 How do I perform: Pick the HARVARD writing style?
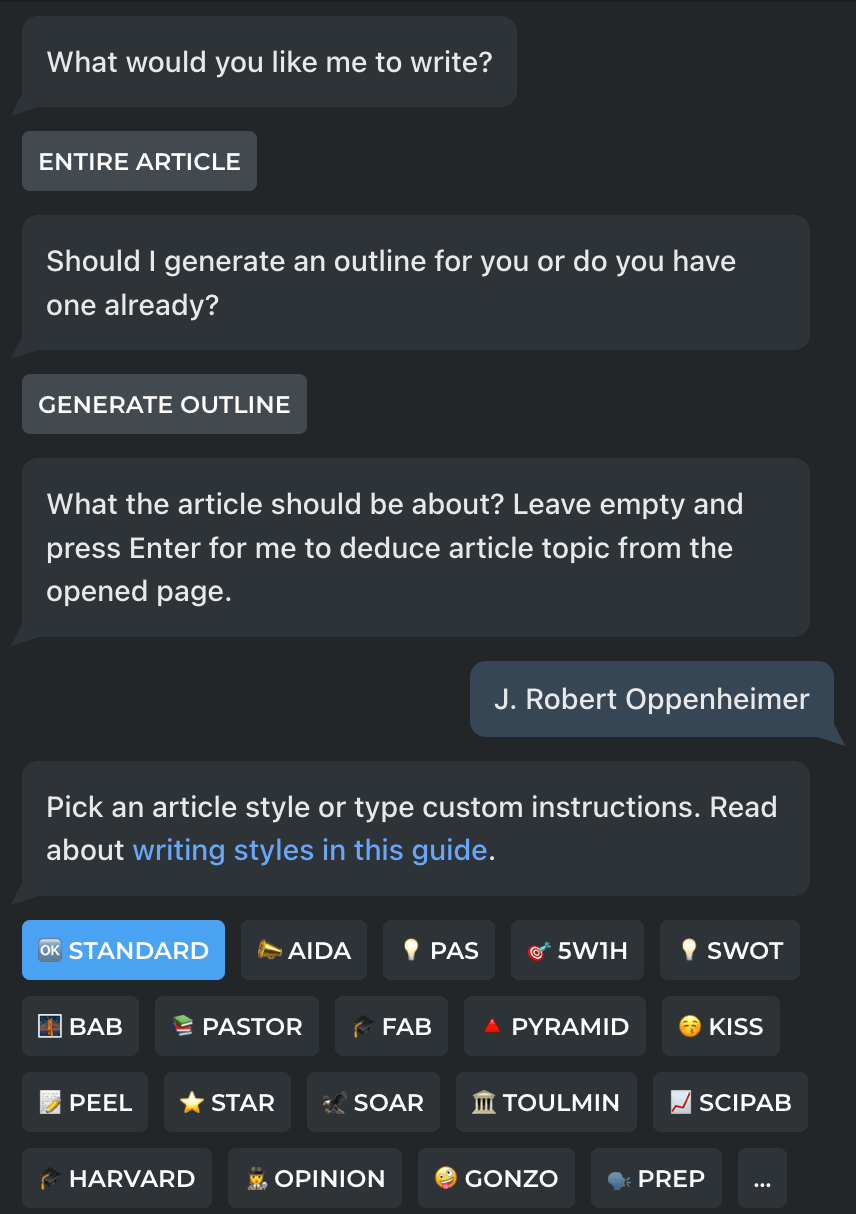tap(116, 1178)
